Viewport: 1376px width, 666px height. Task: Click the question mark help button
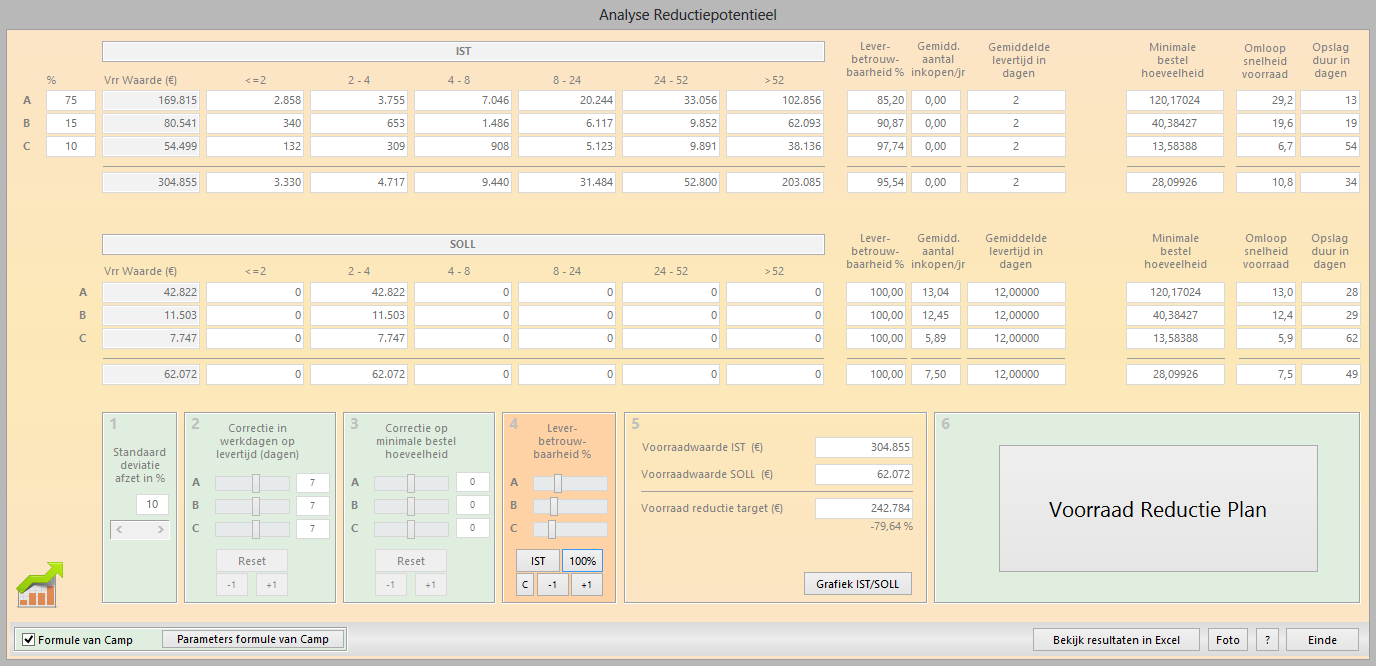1267,640
